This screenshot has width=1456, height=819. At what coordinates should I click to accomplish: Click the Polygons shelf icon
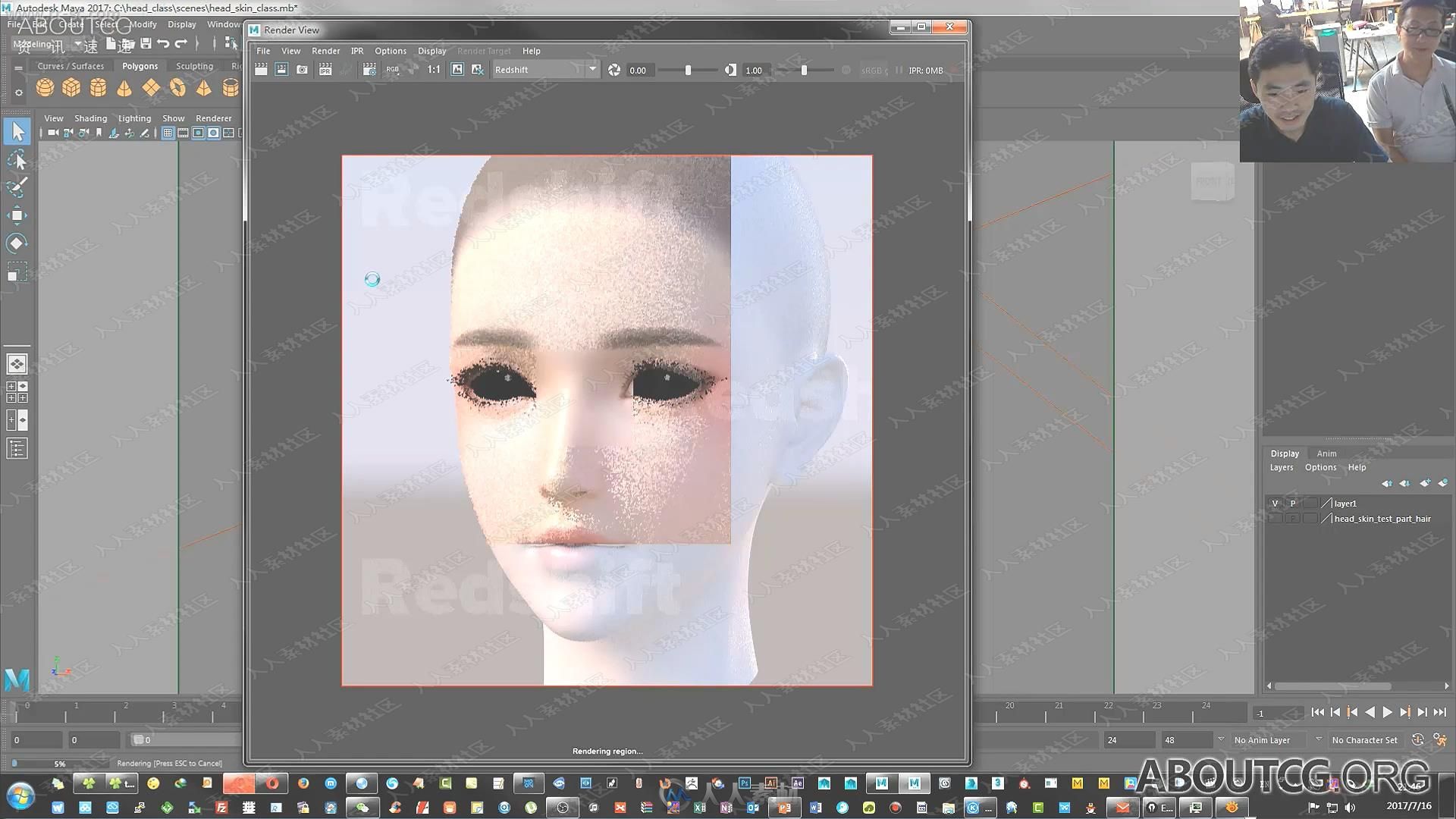(139, 65)
